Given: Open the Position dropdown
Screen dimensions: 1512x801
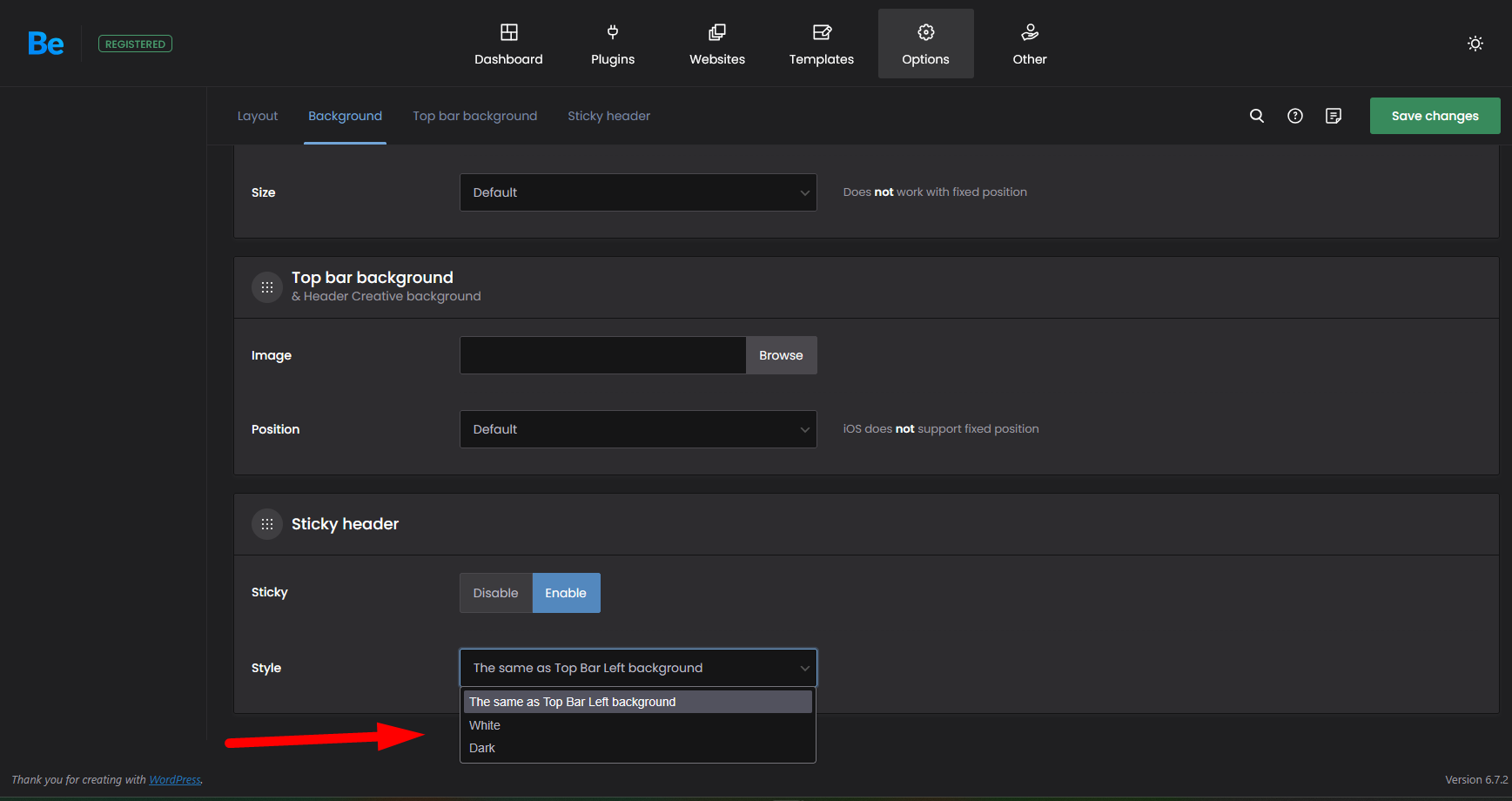Looking at the screenshot, I should pos(638,429).
